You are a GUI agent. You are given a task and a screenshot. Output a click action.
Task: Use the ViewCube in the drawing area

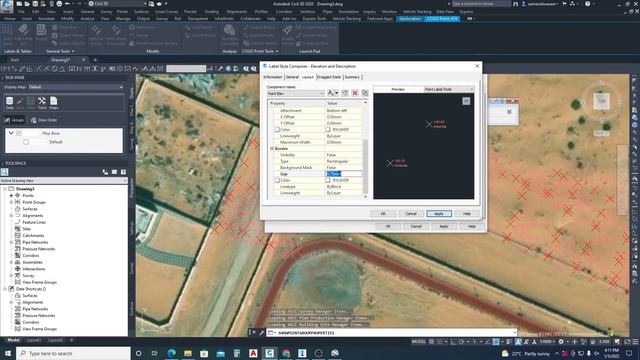pyautogui.click(x=601, y=100)
